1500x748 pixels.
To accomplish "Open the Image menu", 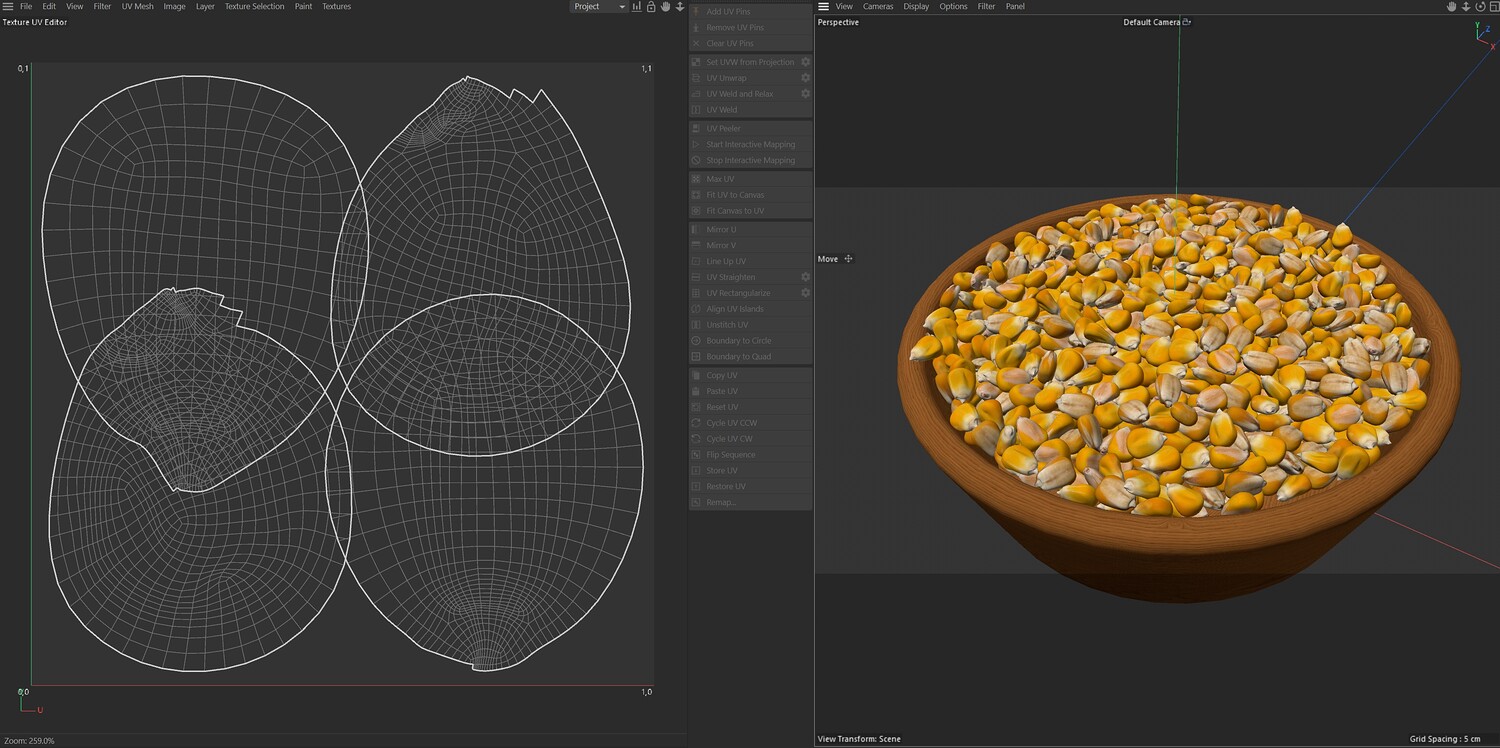I will tap(174, 6).
